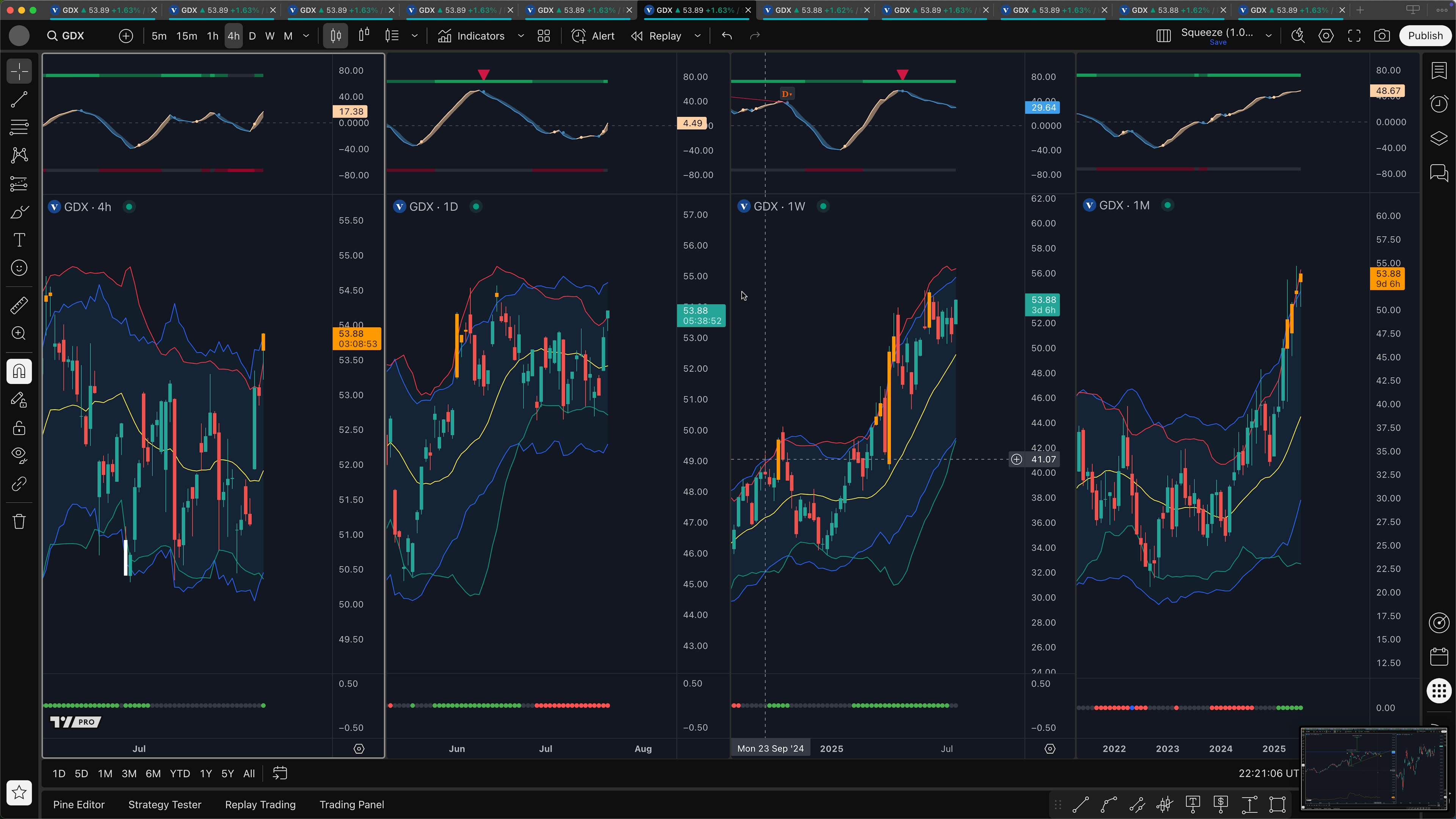The image size is (1456, 819).
Task: Open price scale settings on weekly chart
Action: click(1050, 749)
